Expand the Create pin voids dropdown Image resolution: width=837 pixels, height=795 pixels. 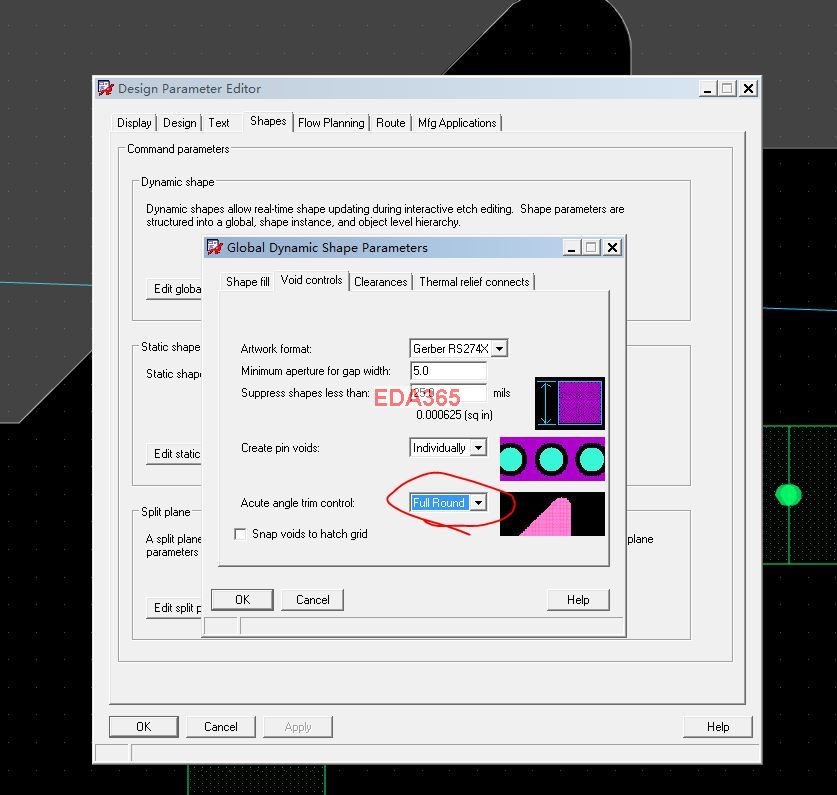(x=479, y=447)
